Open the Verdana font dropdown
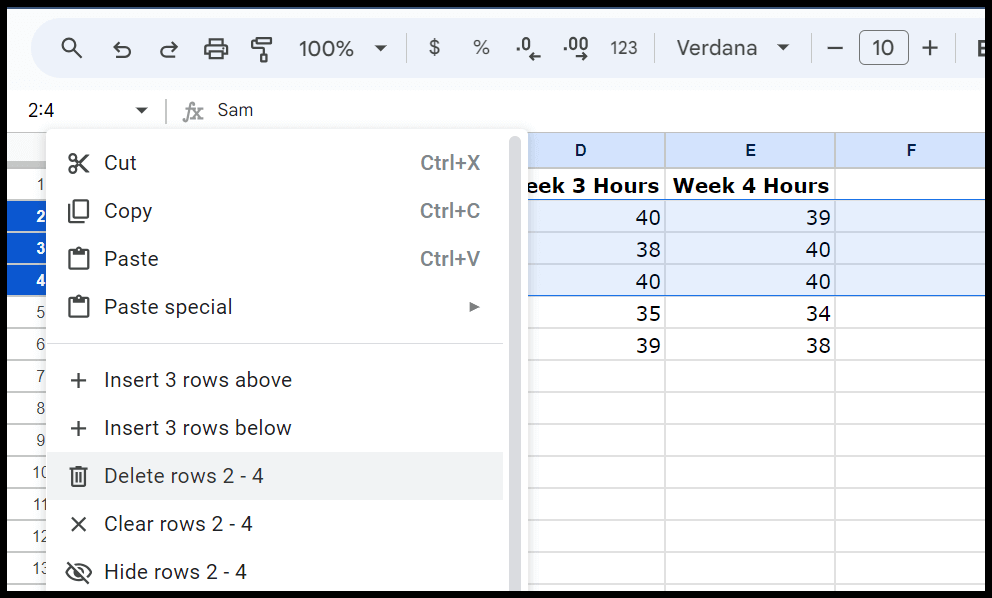 [x=733, y=48]
